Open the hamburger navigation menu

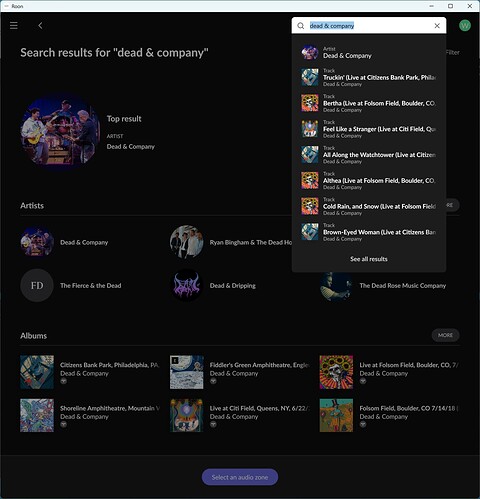14,25
